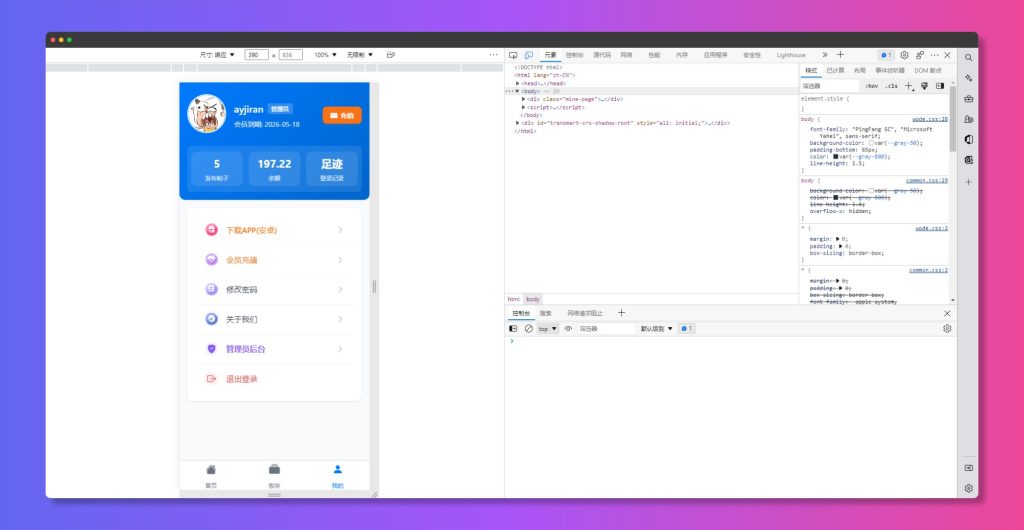Switch to the 已计算 computed styles tab
This screenshot has height=530, width=1024.
(x=835, y=71)
